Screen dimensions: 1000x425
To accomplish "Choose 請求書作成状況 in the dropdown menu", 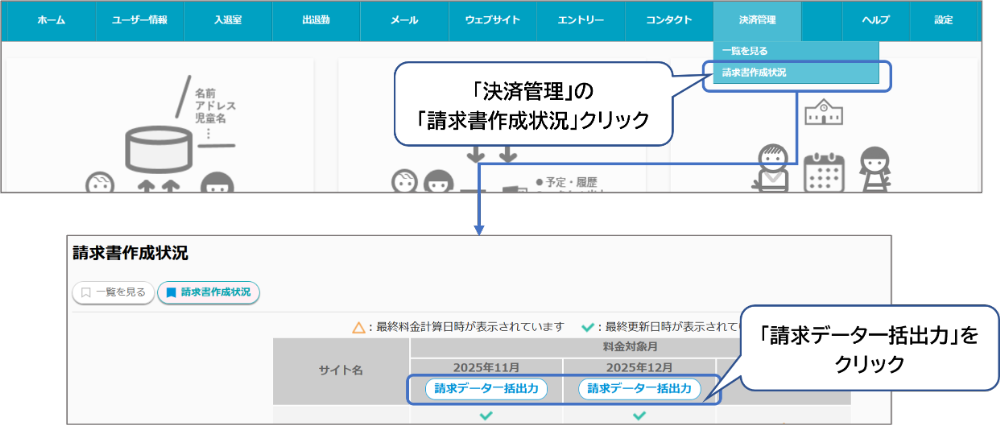I will (754, 73).
